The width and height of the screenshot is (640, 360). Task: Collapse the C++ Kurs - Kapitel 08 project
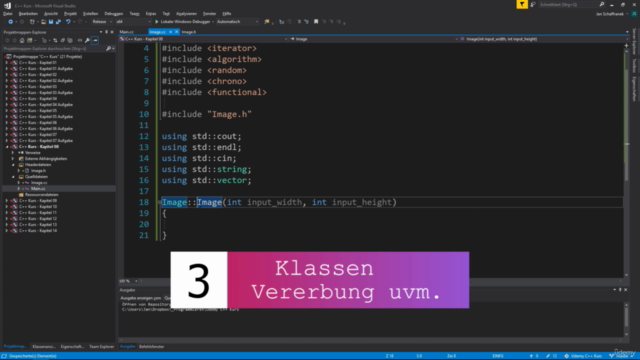(7, 147)
